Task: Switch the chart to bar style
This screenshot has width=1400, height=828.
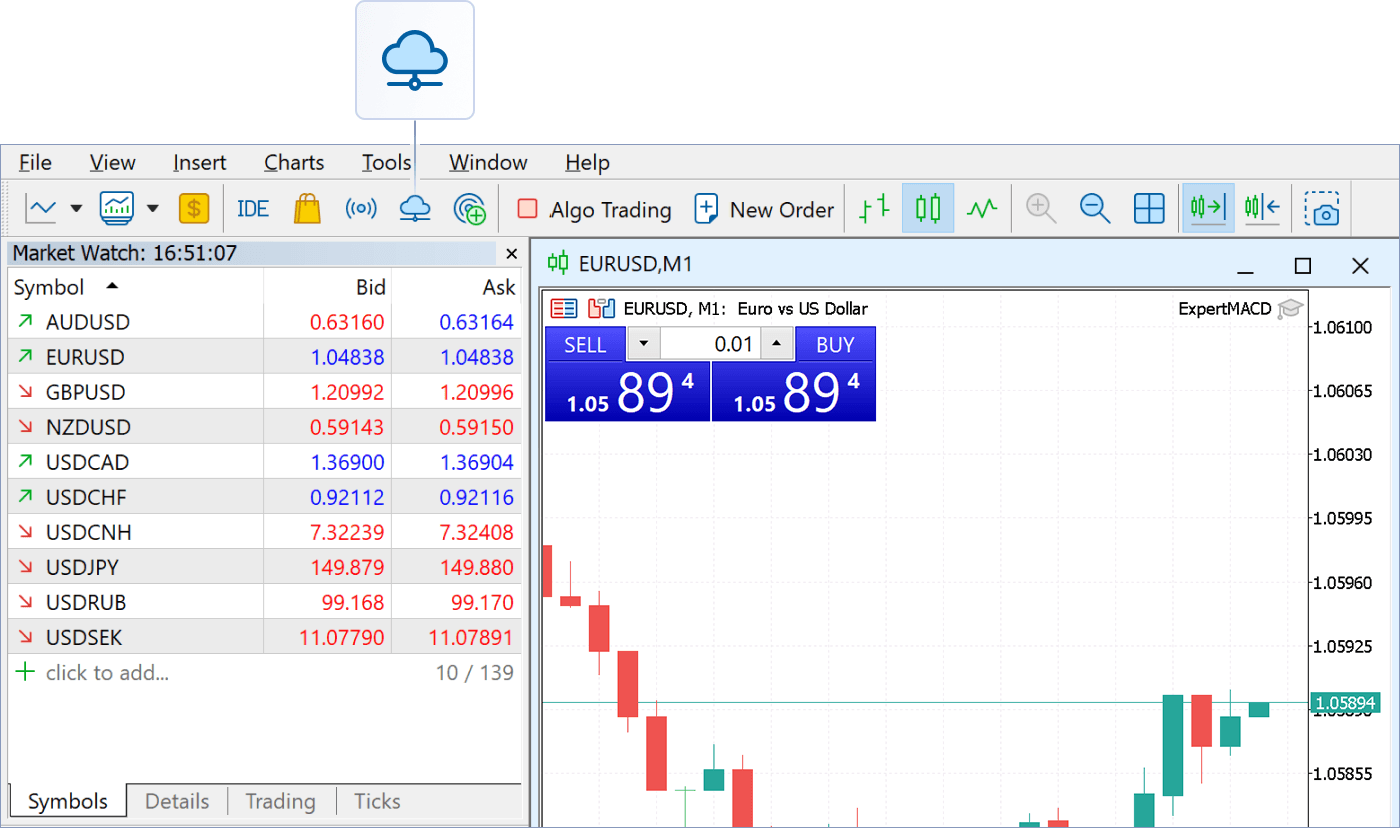Action: (x=871, y=208)
